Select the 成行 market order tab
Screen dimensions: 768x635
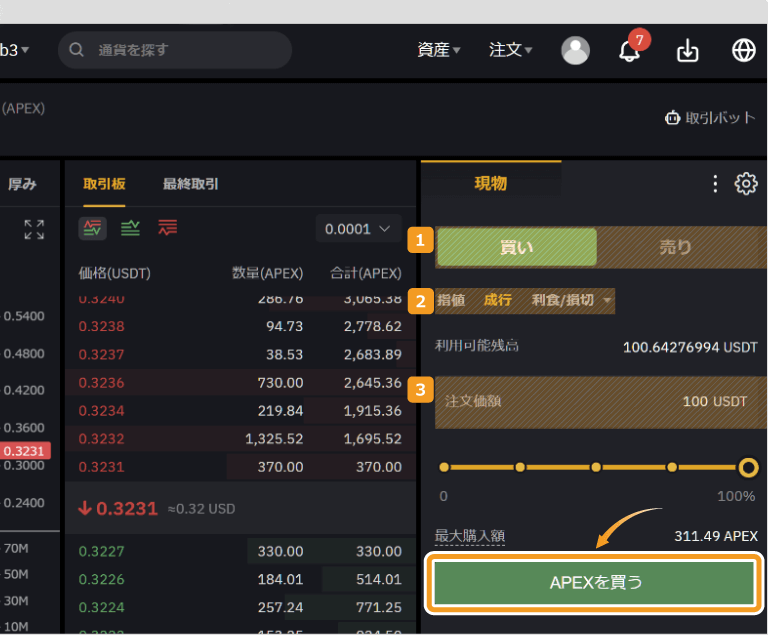(498, 300)
